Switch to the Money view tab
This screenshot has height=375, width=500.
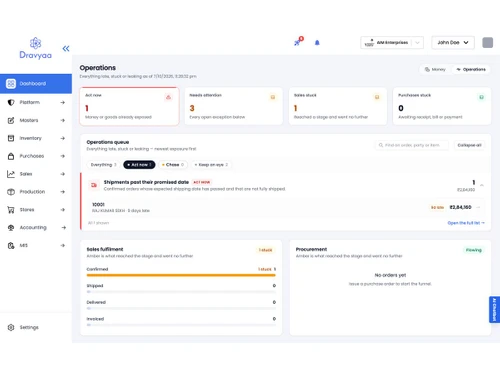(435, 69)
